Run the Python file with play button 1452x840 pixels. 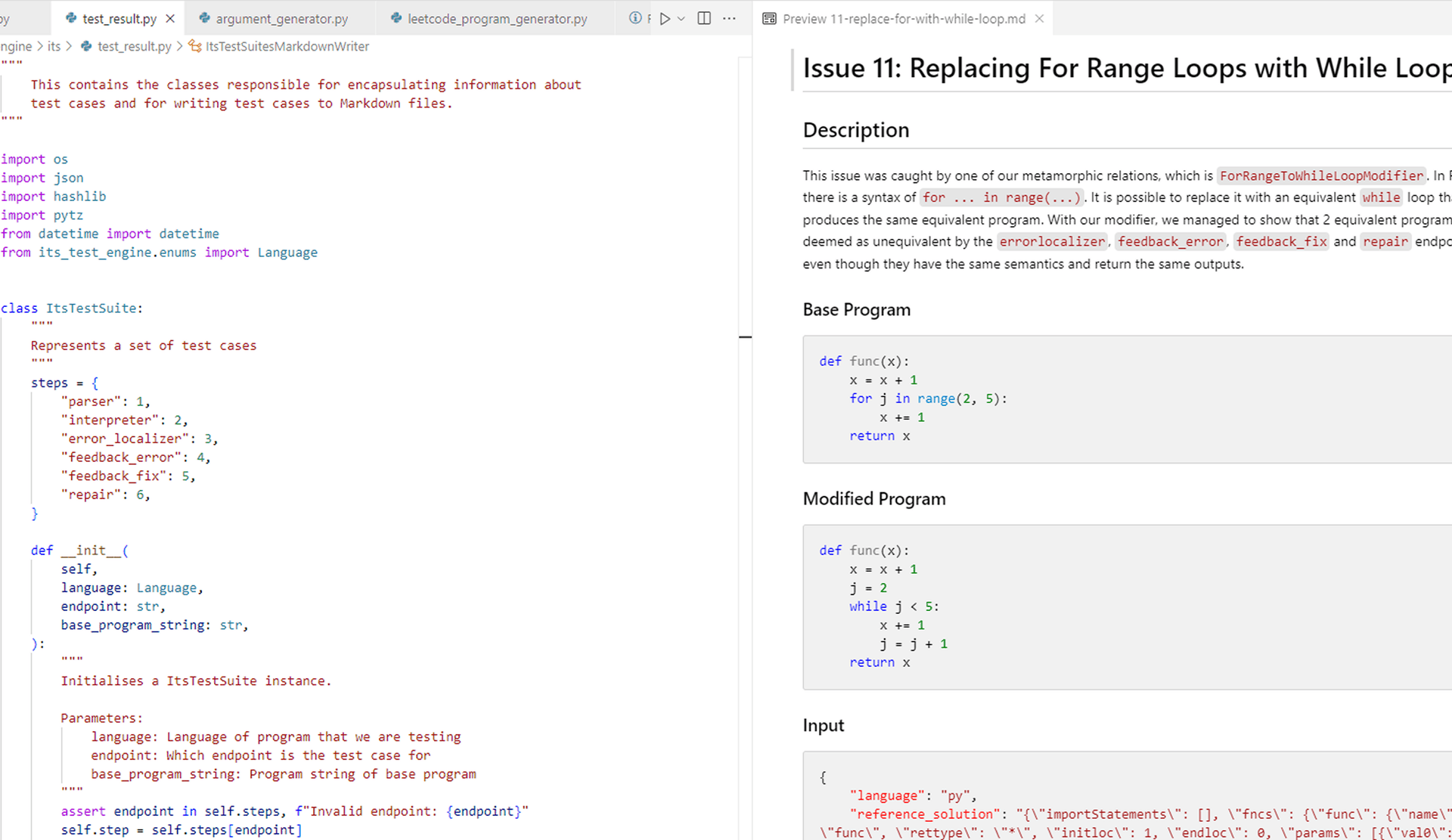pos(665,18)
